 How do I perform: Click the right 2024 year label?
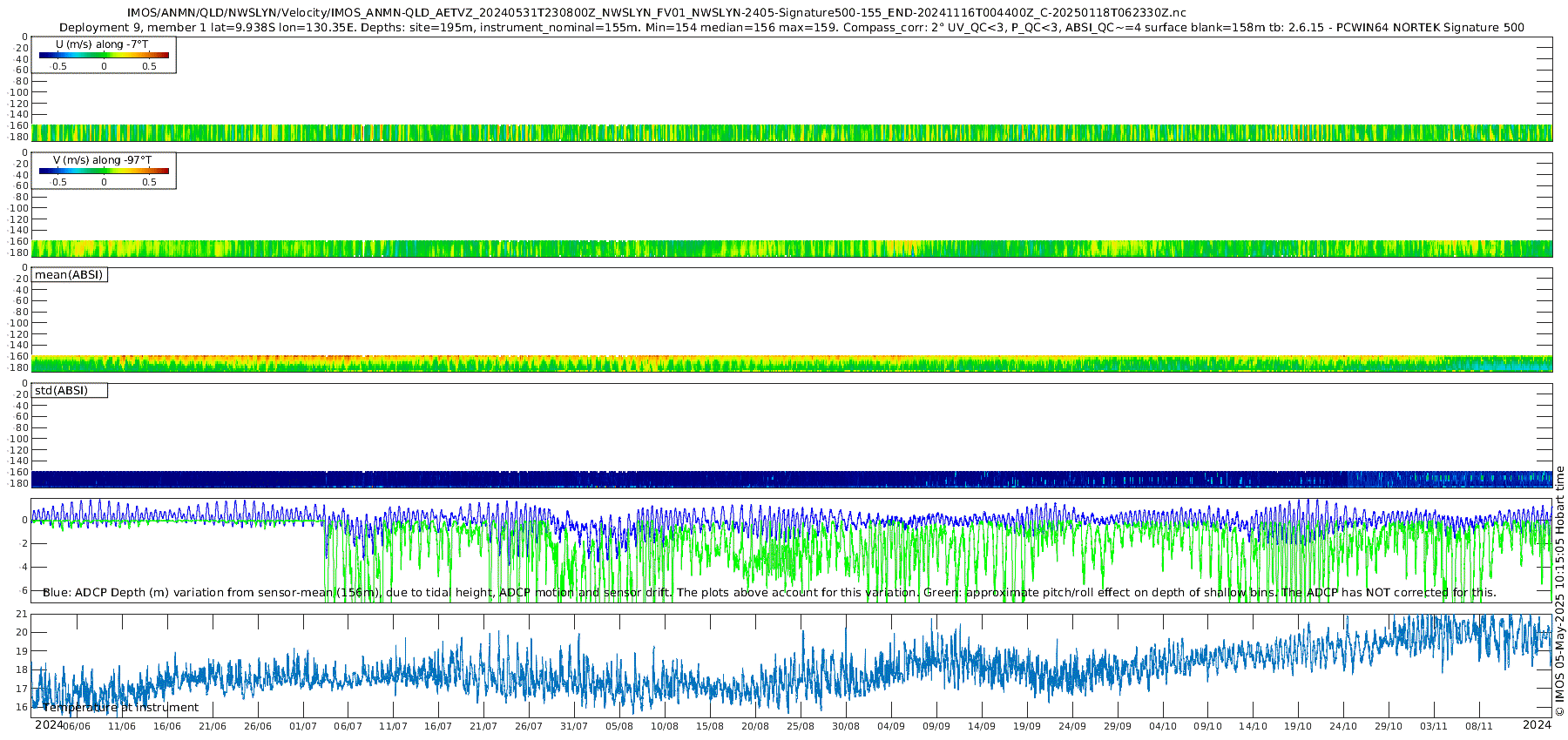pyautogui.click(x=1537, y=725)
